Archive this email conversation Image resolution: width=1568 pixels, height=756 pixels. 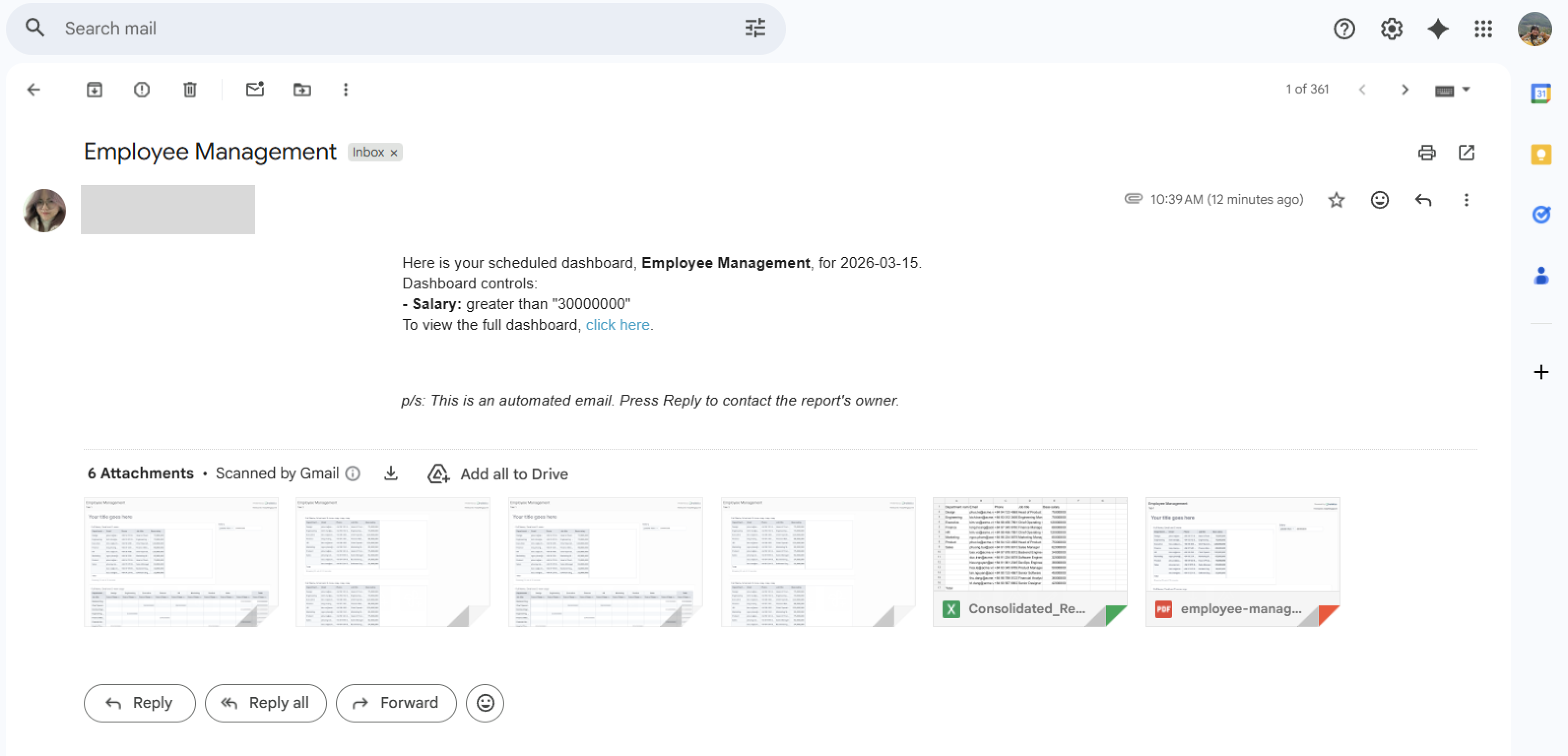pyautogui.click(x=95, y=90)
